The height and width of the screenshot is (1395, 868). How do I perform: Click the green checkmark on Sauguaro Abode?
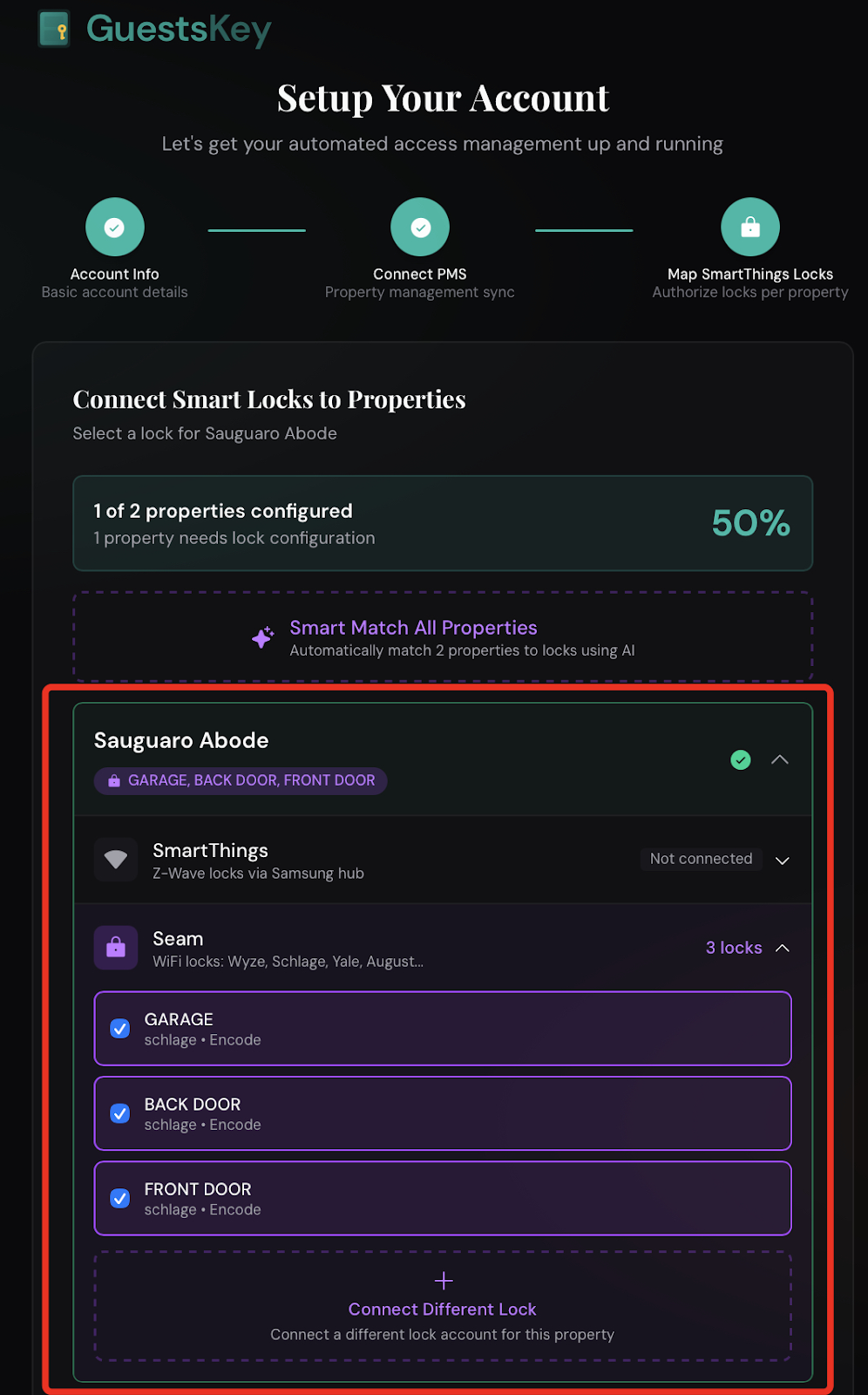[740, 759]
